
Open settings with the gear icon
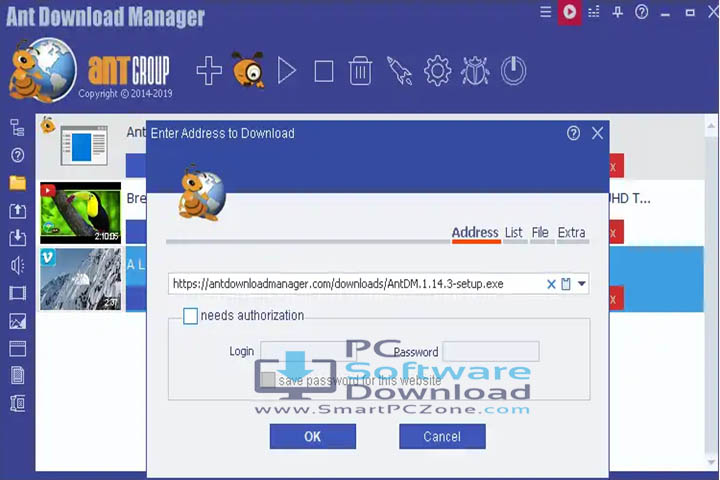click(437, 71)
